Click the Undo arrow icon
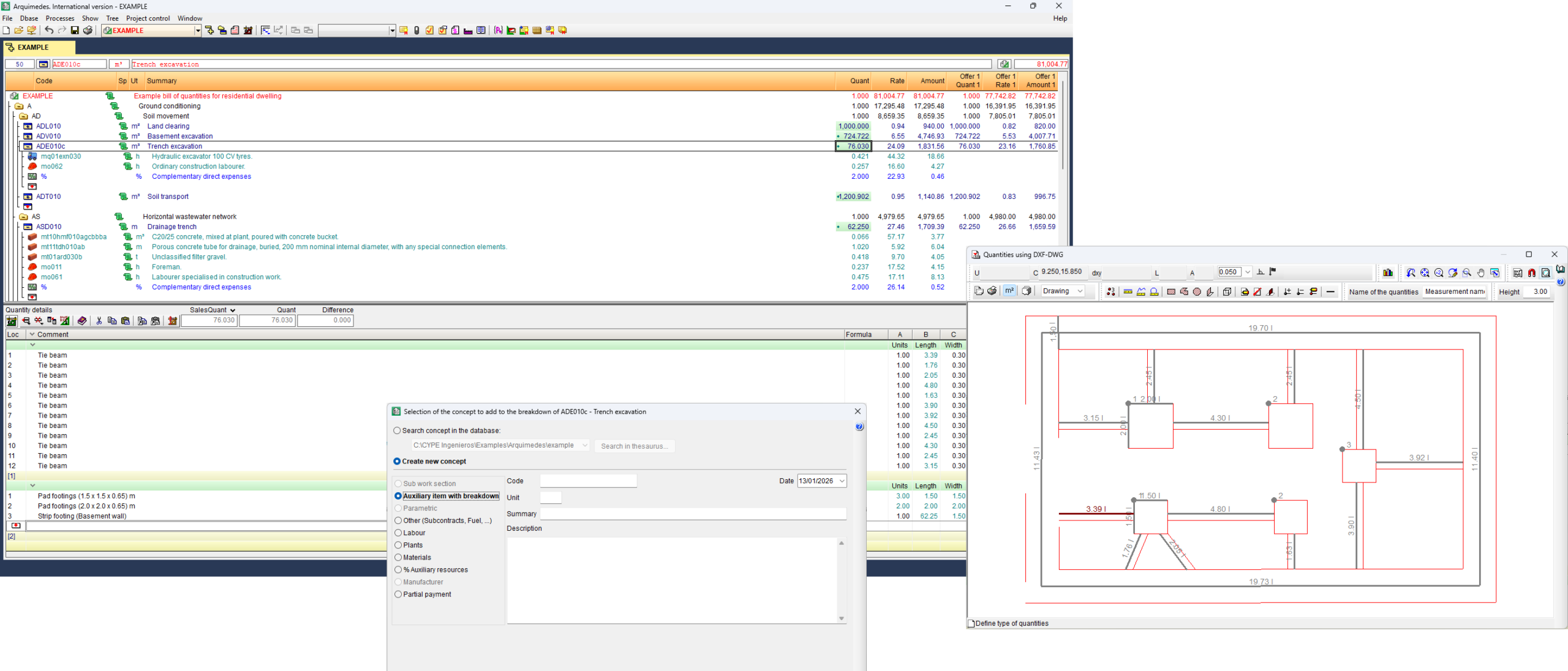 [49, 31]
